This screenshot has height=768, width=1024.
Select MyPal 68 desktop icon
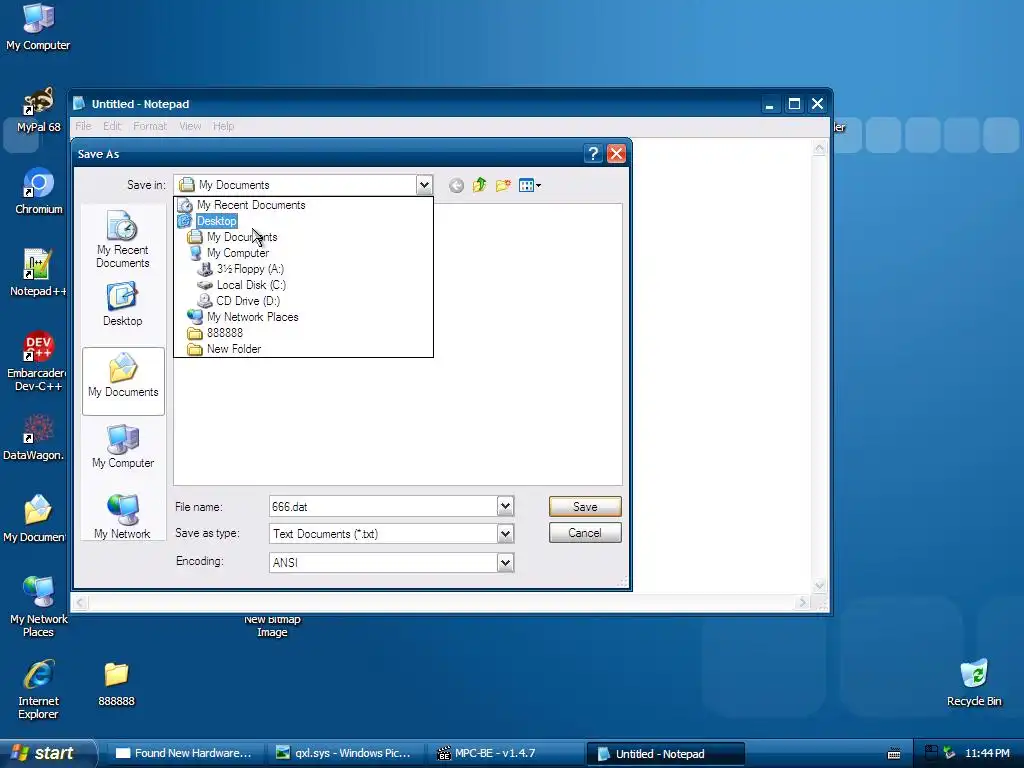click(x=39, y=110)
